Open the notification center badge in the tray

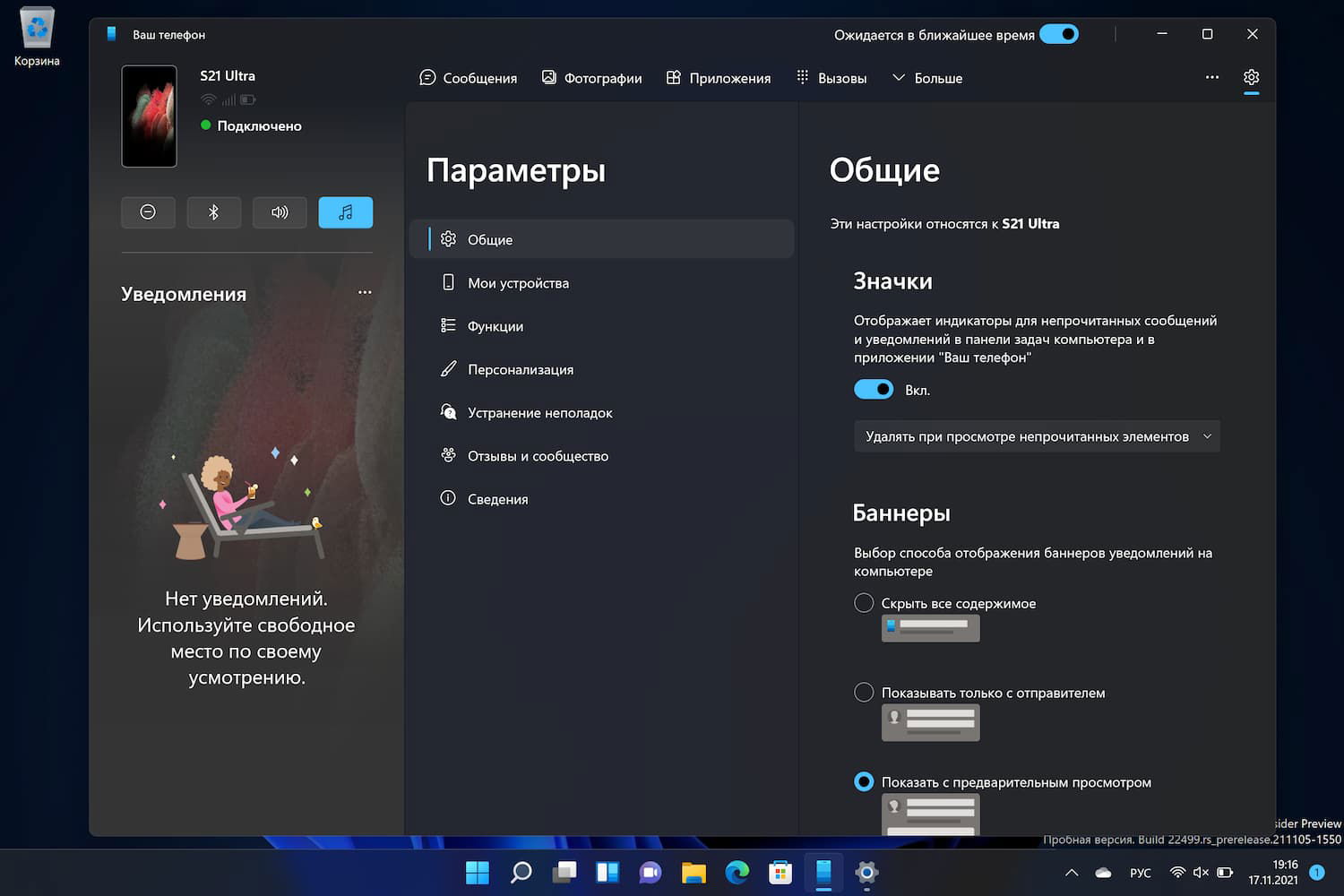(1317, 872)
